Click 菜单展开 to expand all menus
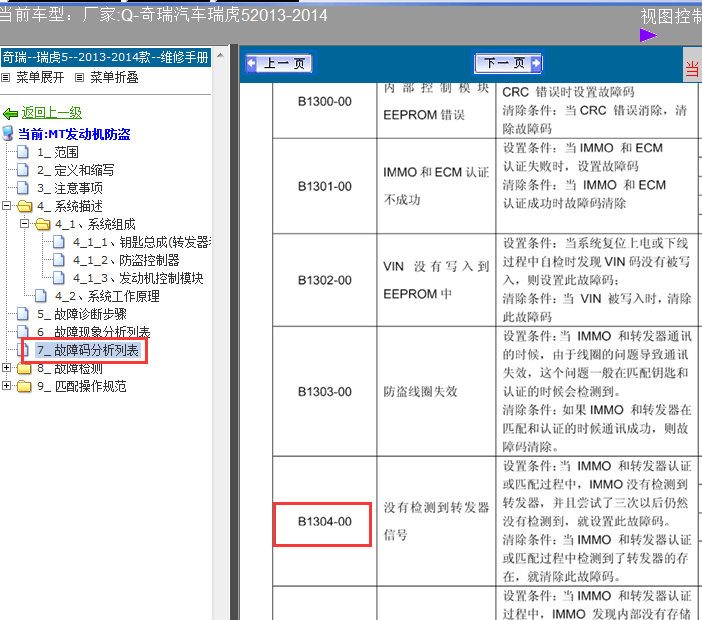Viewport: 702px width, 620px height. pyautogui.click(x=40, y=77)
